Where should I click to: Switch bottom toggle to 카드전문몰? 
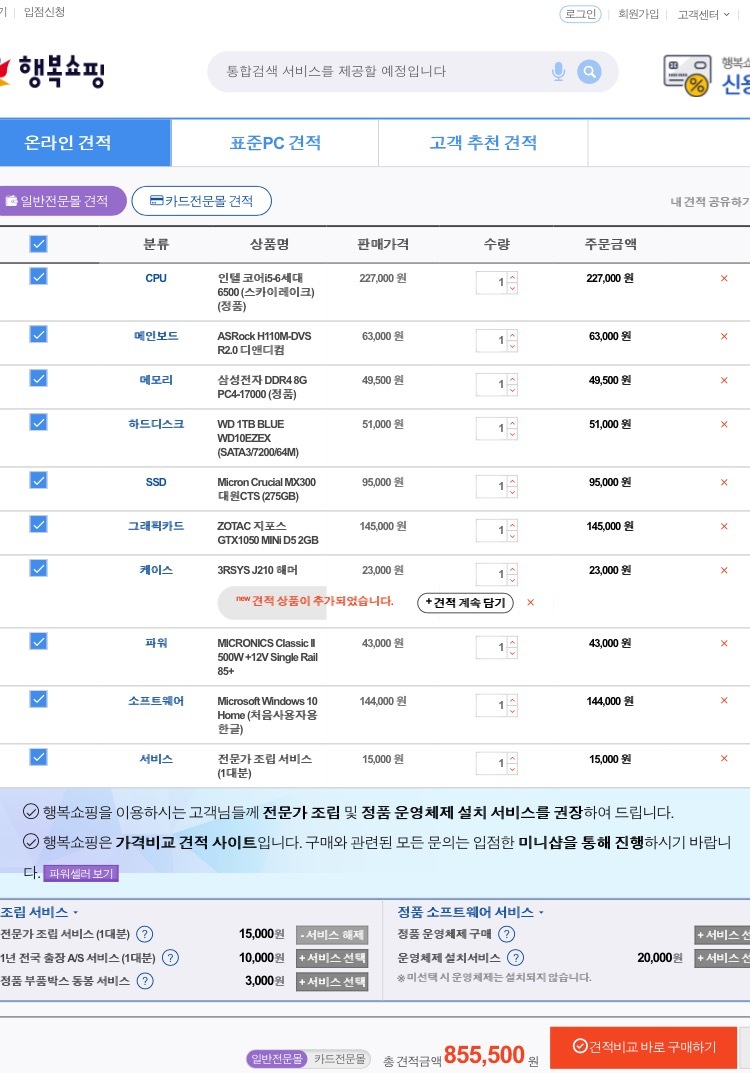click(340, 1058)
